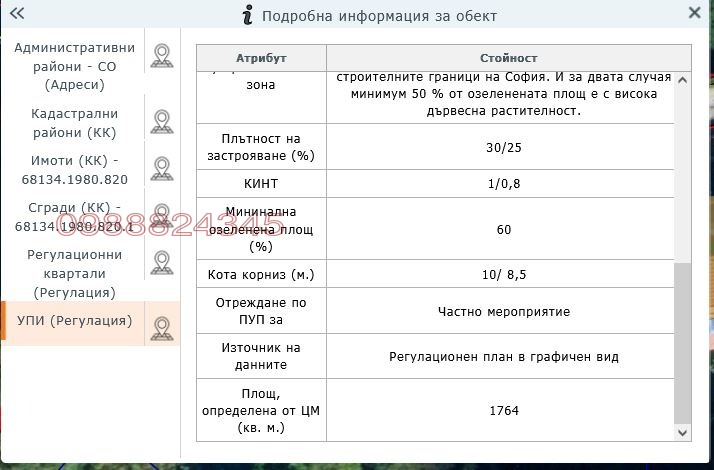Select the УПИ (Регулация) tab
The height and width of the screenshot is (470, 714).
[75, 321]
